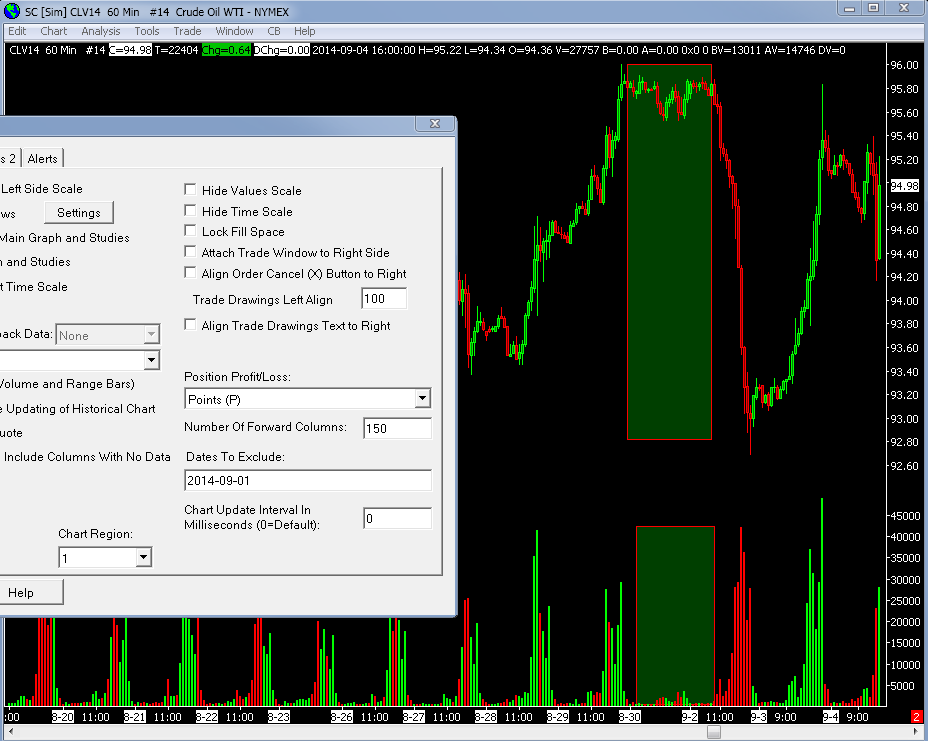928x741 pixels.
Task: Check Align Trade Drawings Text to Right
Action: pos(190,324)
